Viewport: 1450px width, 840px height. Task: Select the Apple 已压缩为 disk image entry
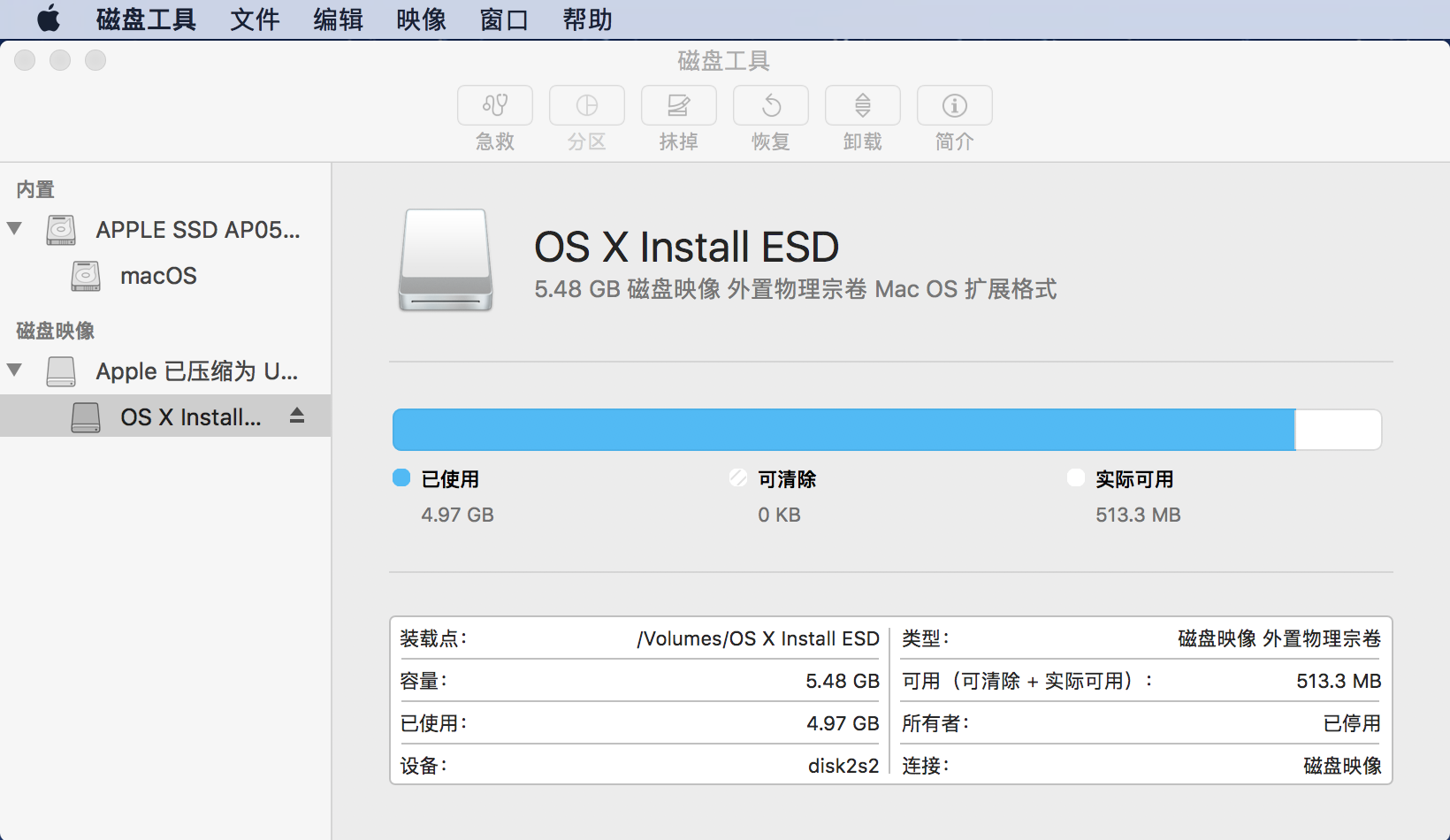tap(196, 371)
